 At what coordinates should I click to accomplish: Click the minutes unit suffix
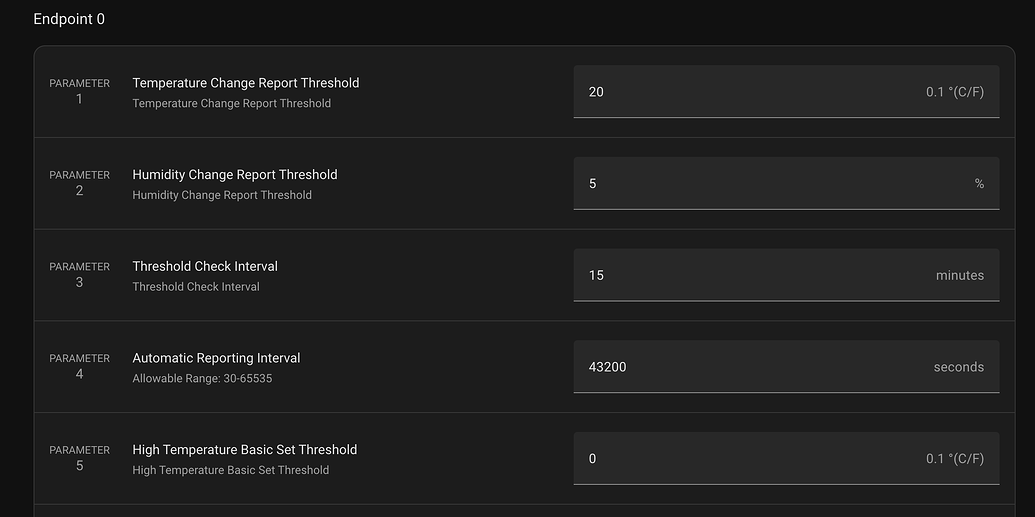coord(959,275)
